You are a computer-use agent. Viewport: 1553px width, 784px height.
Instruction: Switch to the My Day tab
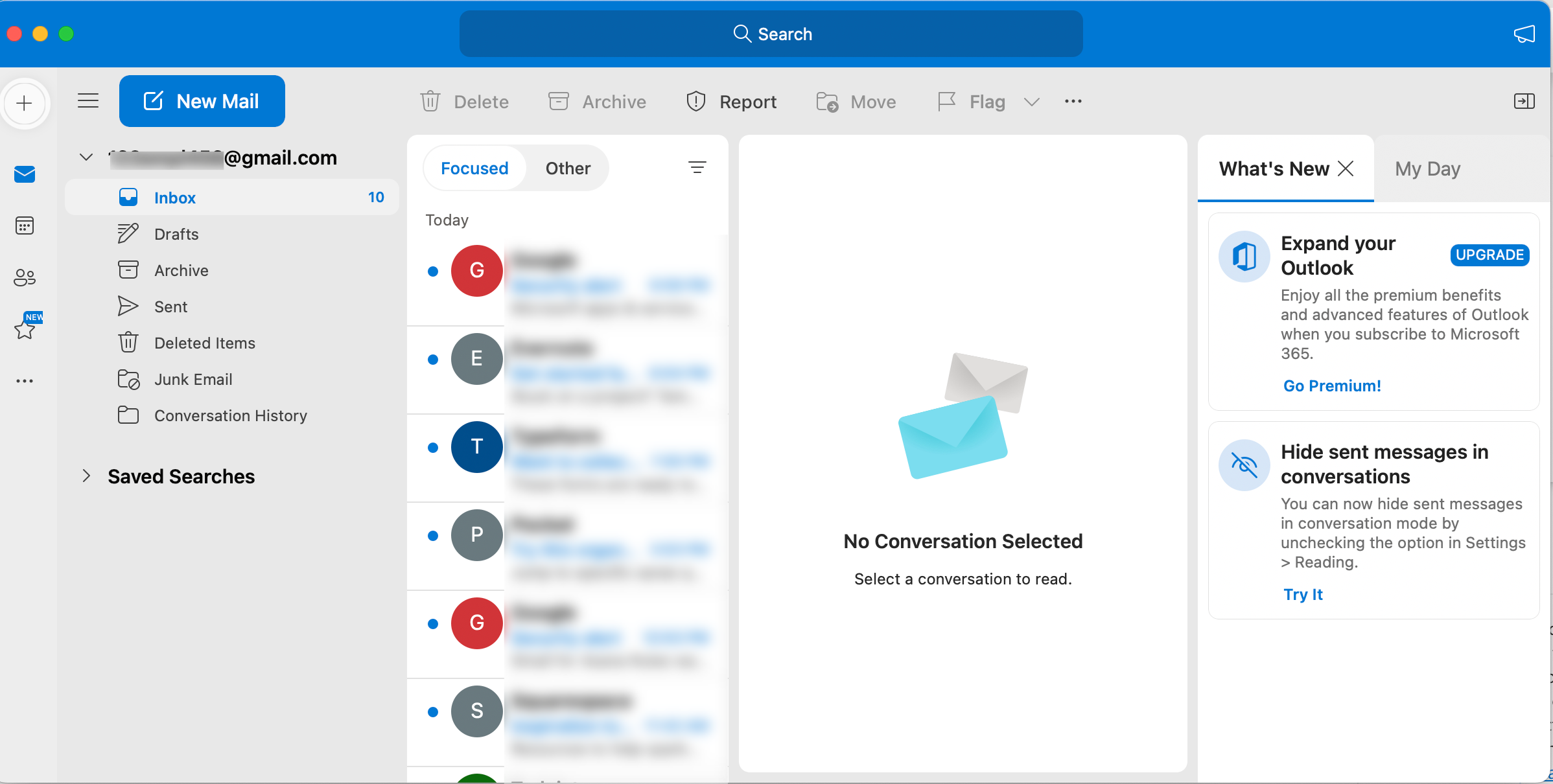coord(1427,169)
